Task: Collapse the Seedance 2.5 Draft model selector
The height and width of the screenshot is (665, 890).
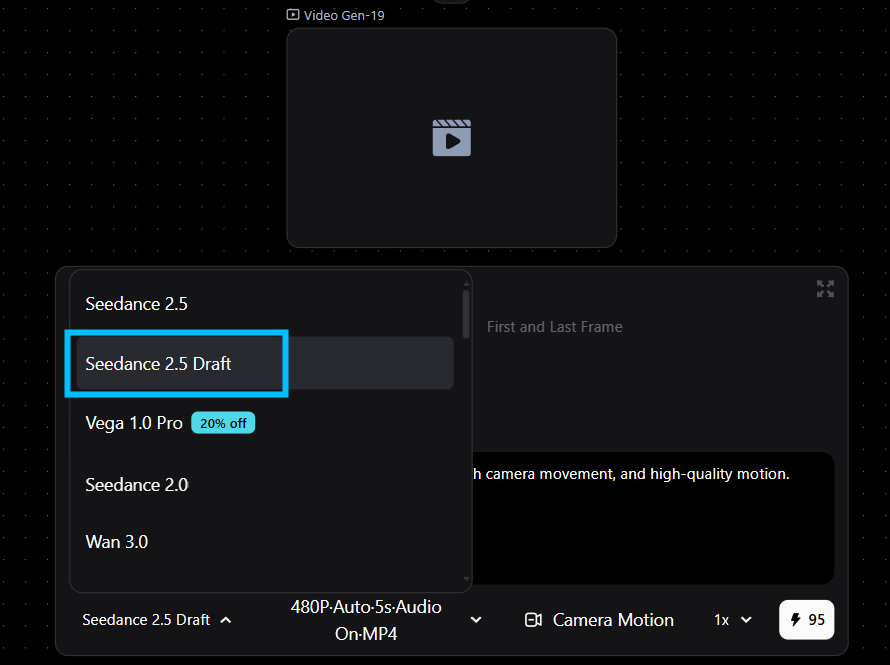Action: pos(157,620)
